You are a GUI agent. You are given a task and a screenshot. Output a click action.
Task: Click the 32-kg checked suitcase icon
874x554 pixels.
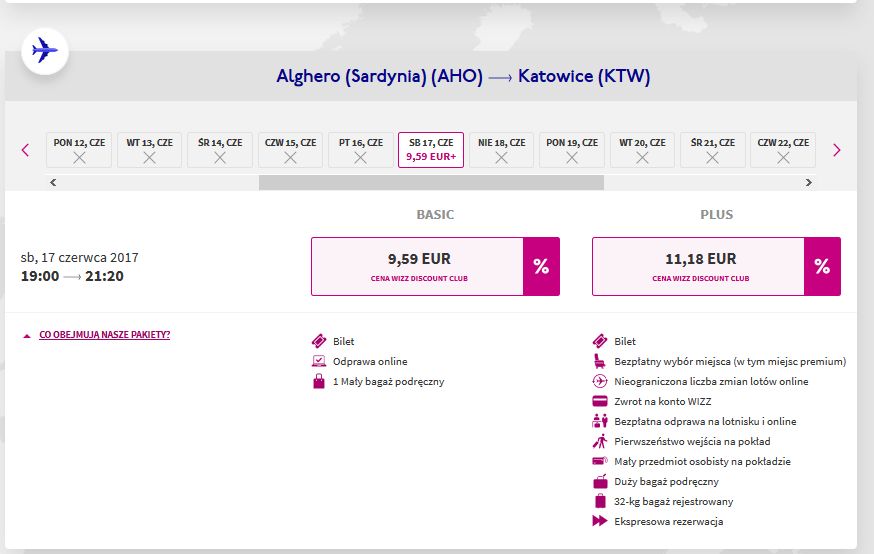(600, 501)
